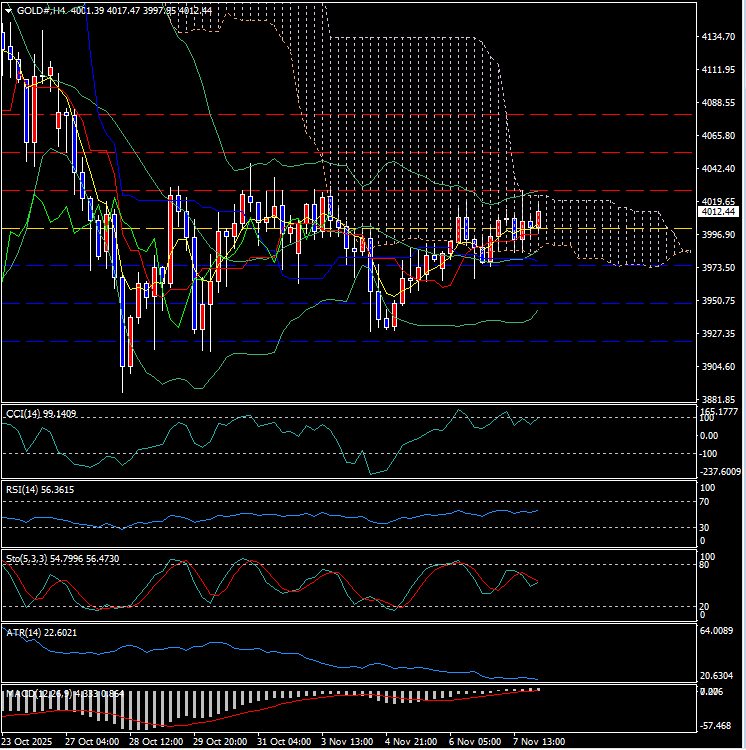Click the 31 Oct 04:00 time label
The image size is (746, 750).
coord(285,742)
